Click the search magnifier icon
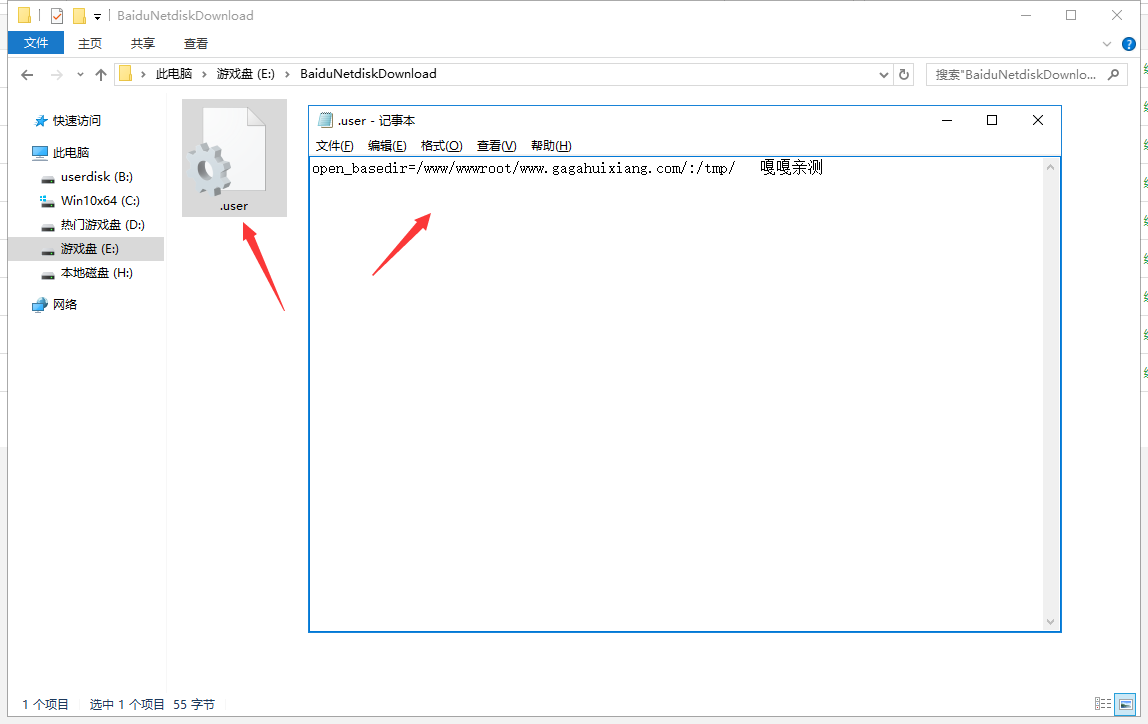The width and height of the screenshot is (1148, 724). tap(1115, 74)
